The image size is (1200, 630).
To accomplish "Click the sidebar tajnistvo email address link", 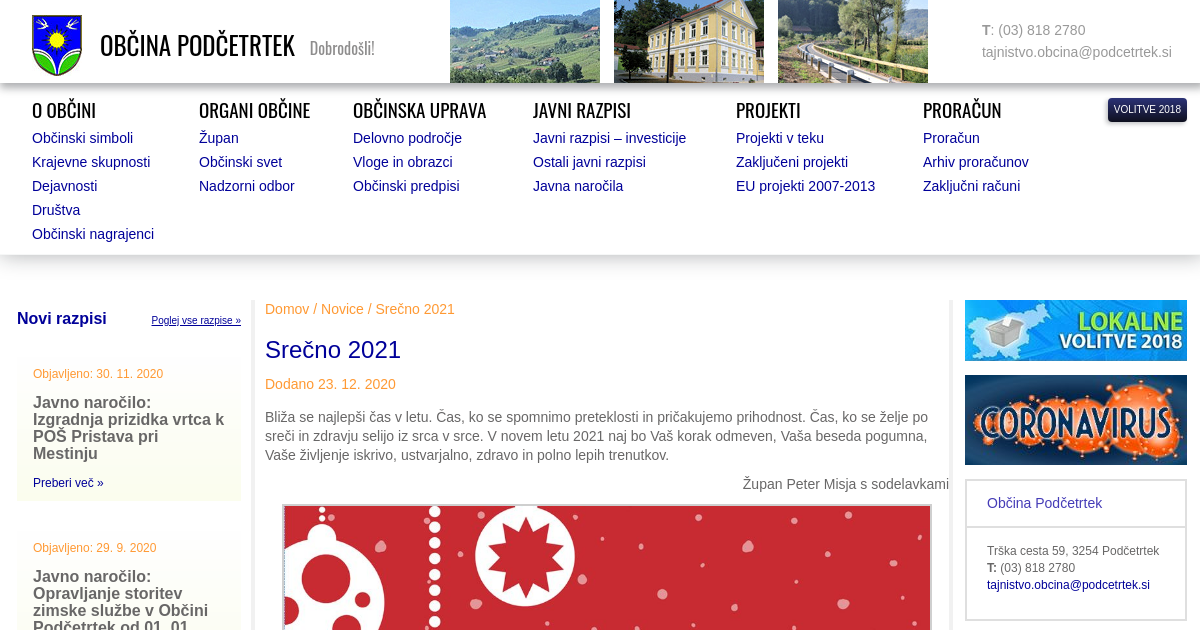I will pos(1068,585).
